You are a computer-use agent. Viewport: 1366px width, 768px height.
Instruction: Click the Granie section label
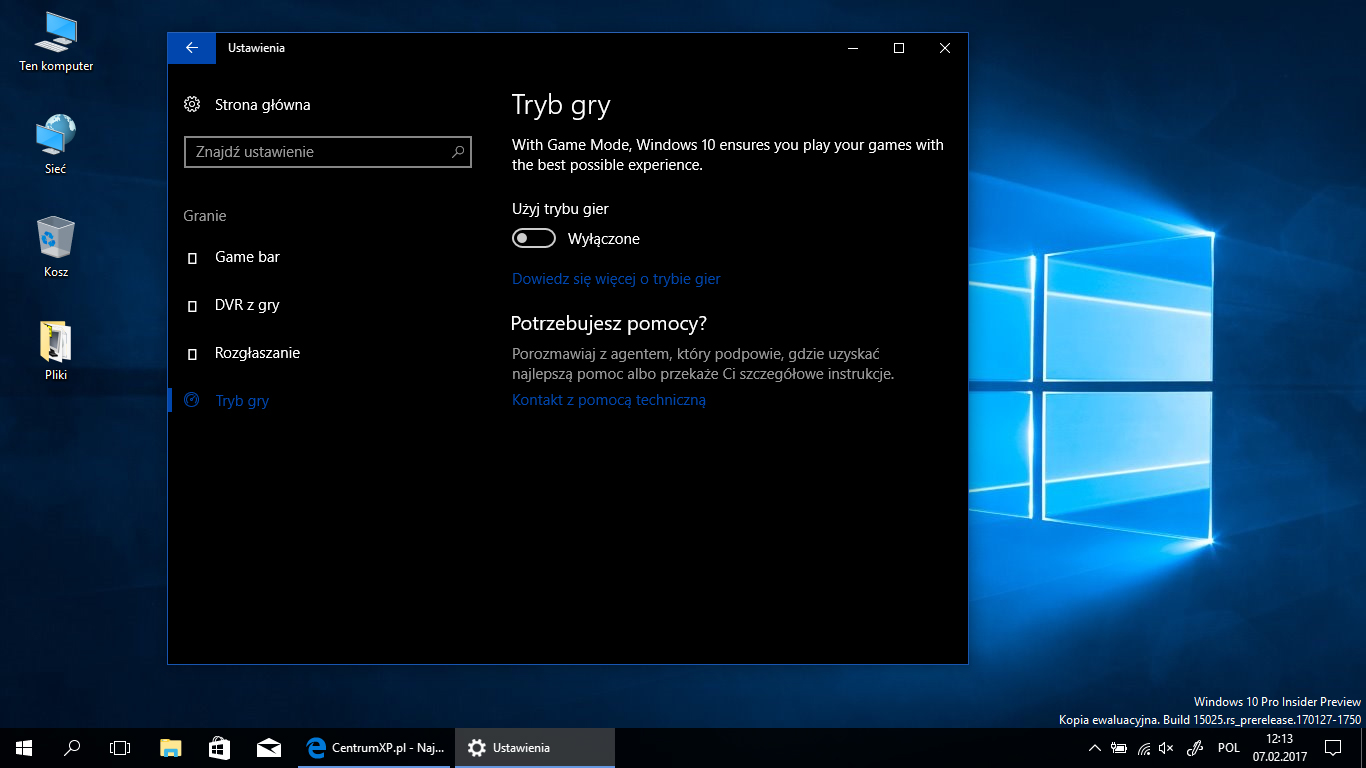[205, 216]
